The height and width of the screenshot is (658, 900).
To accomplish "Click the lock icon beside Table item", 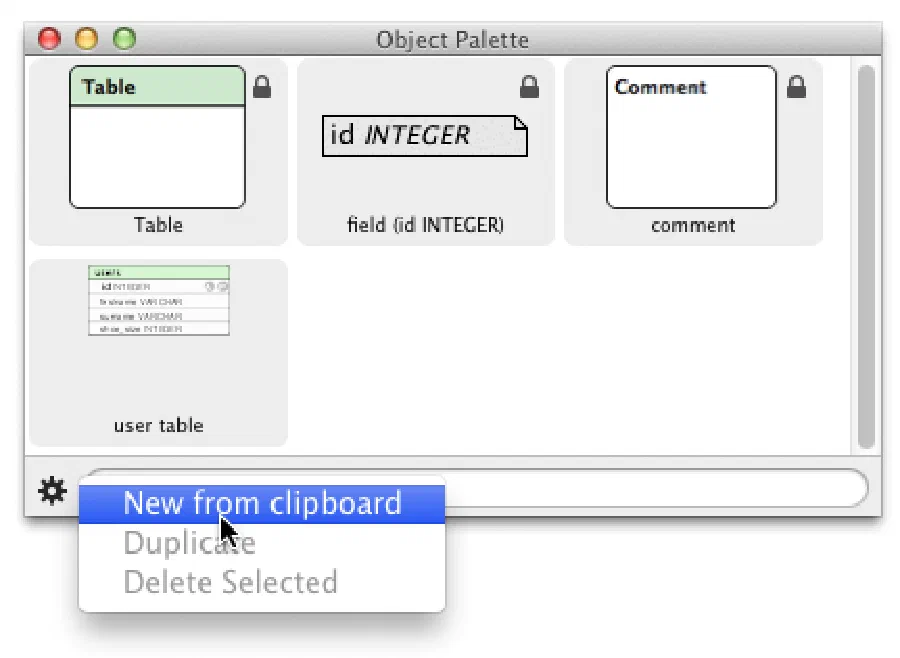I will pyautogui.click(x=262, y=87).
